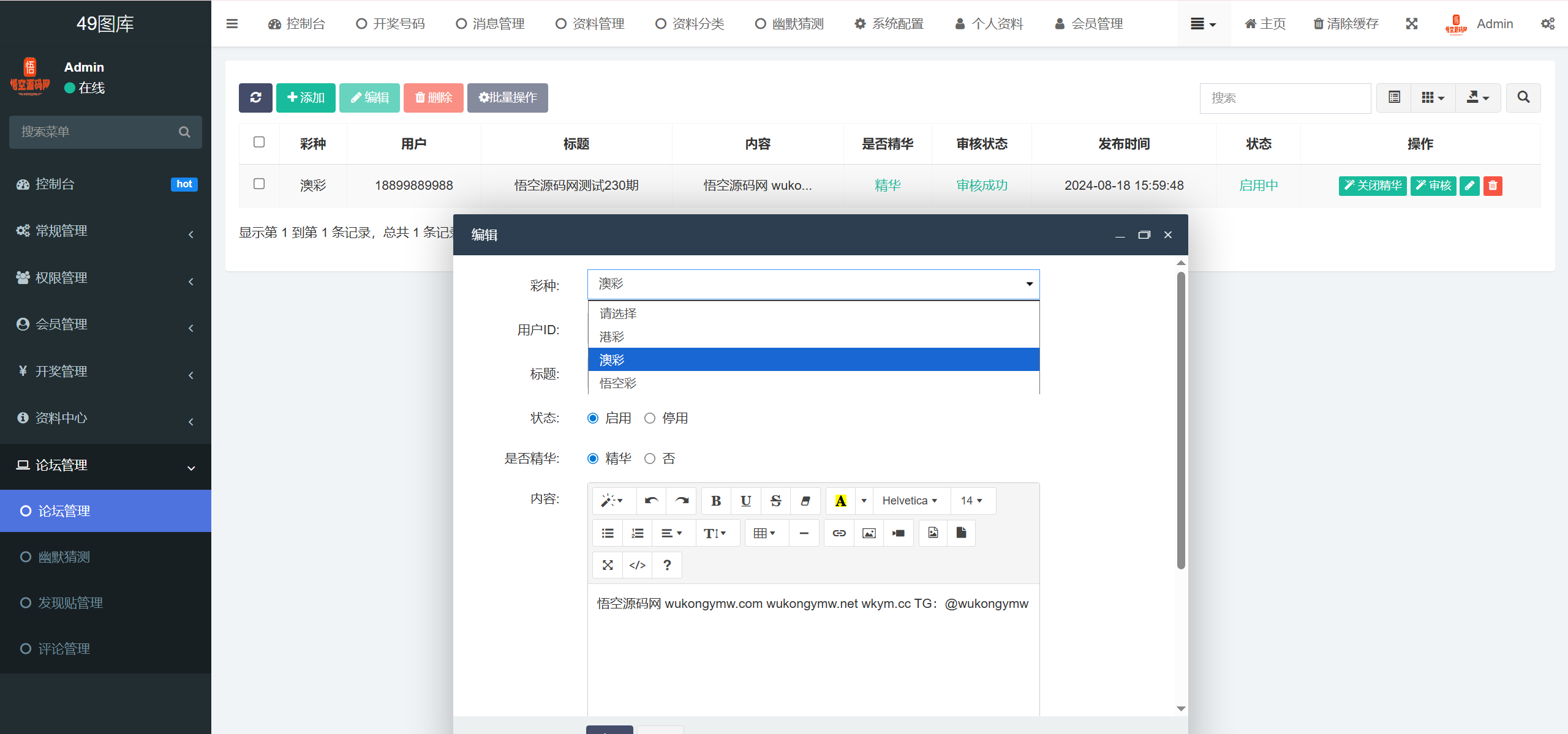This screenshot has width=1568, height=734.
Task: Select the 停用 status radio button
Action: tap(650, 418)
